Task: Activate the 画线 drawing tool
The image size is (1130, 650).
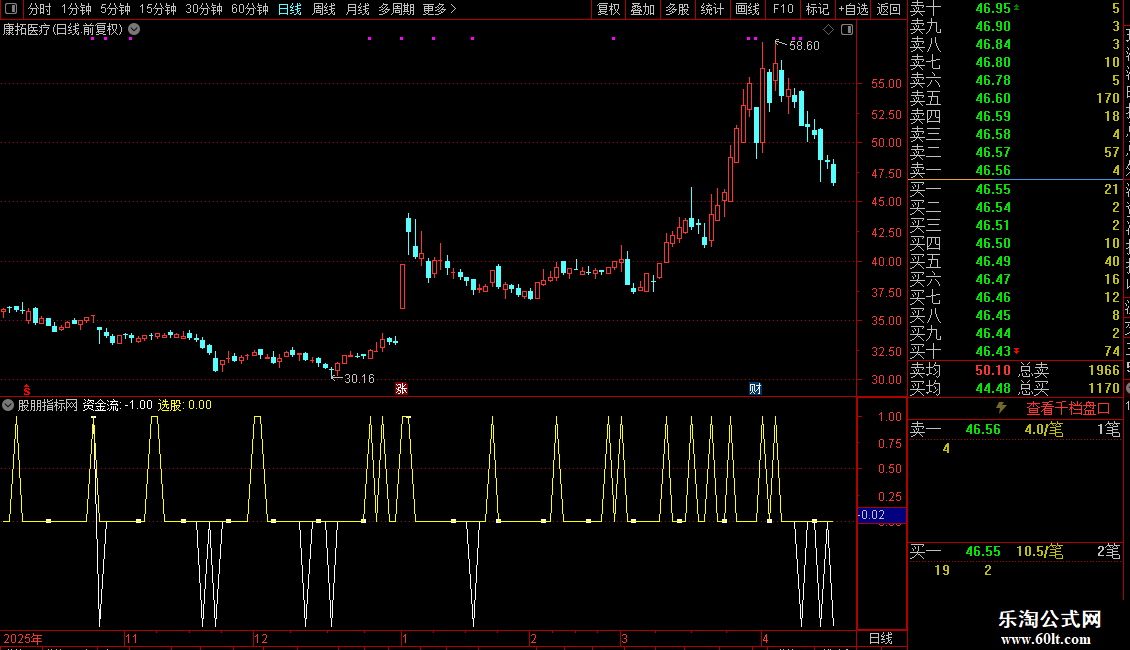Action: (x=747, y=9)
